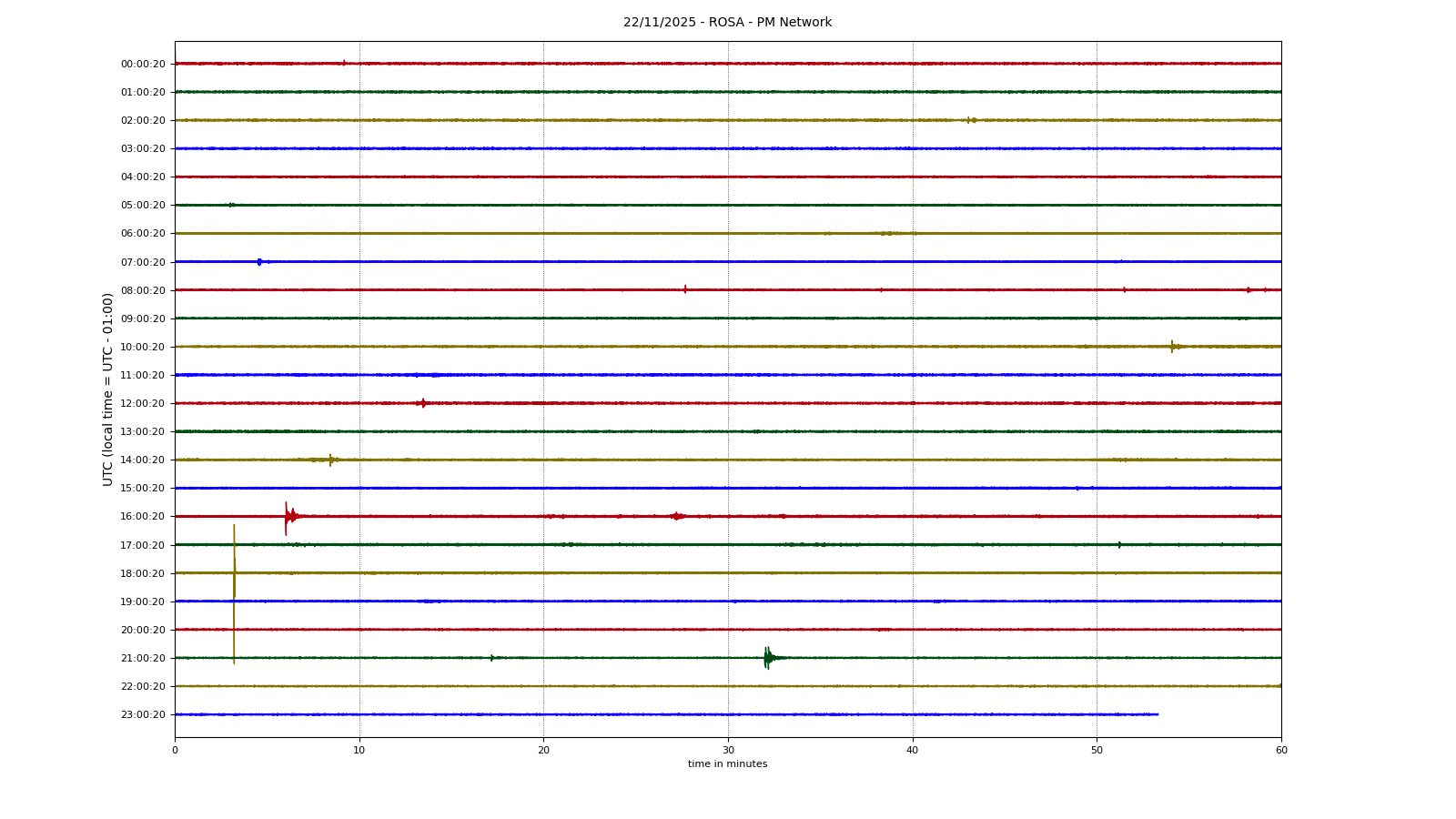This screenshot has width=1456, height=819.
Task: Click the 16:00:20 hour label
Action: (143, 516)
